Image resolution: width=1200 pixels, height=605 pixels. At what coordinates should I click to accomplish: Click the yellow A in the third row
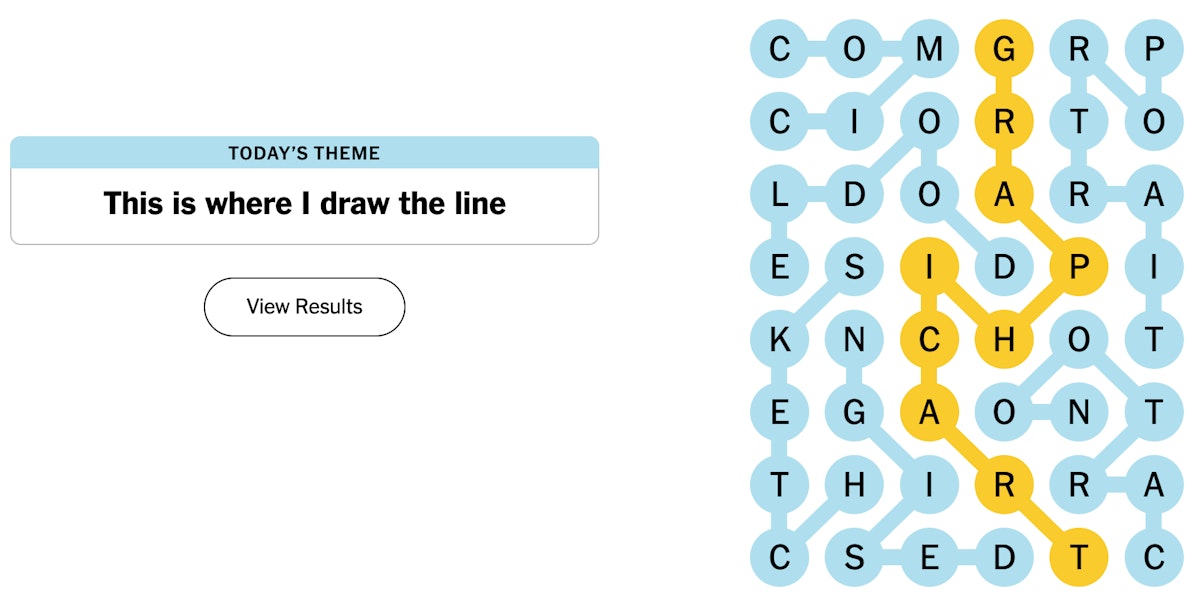point(1005,195)
